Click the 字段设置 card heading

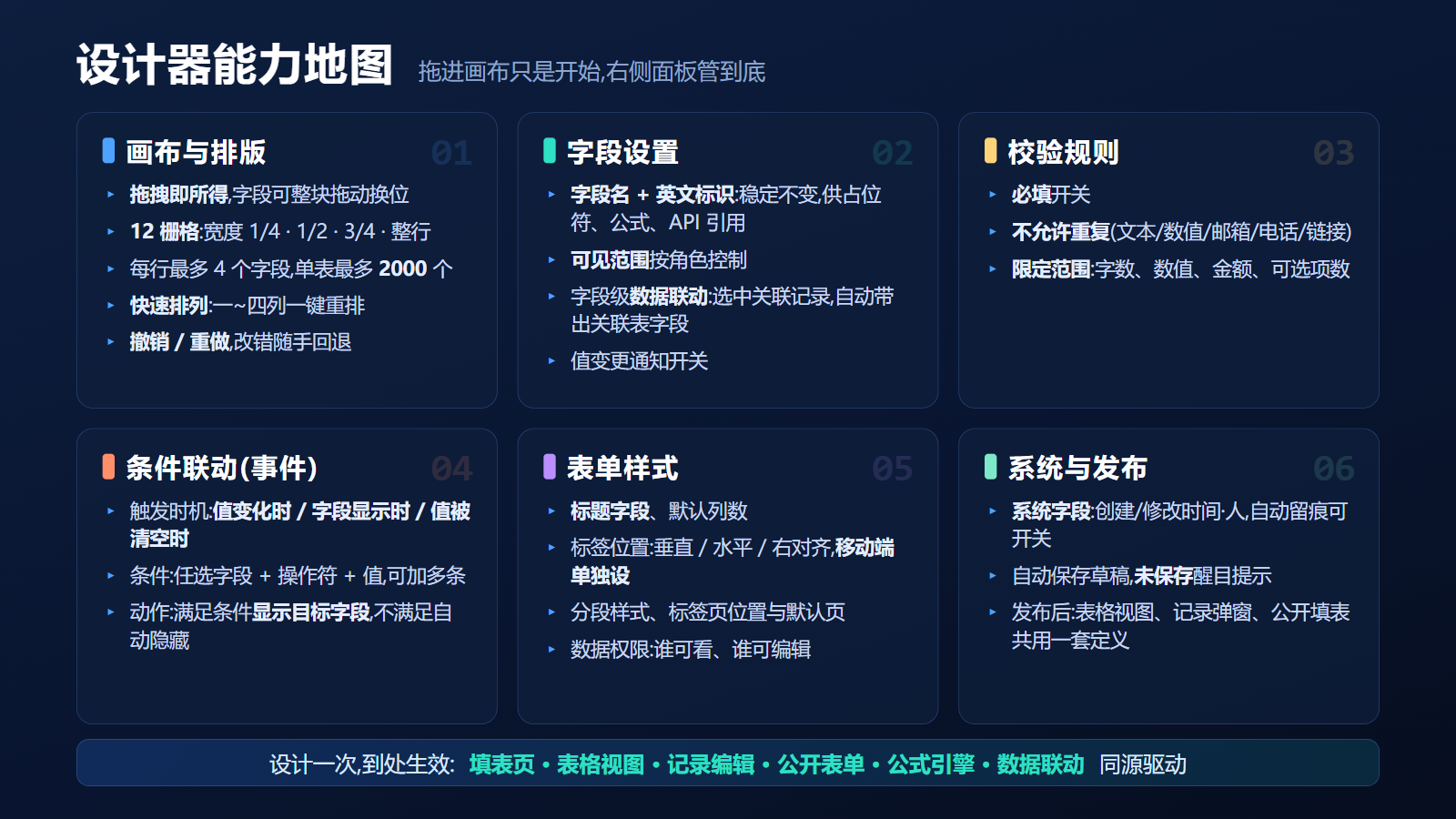(622, 152)
